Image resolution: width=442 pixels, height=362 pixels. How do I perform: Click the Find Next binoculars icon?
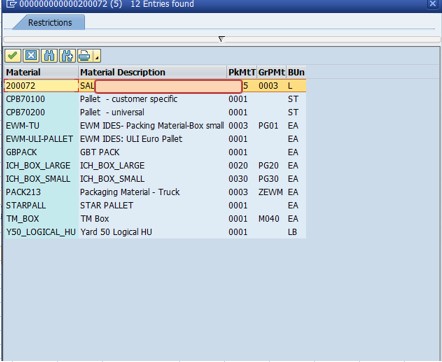click(67, 56)
